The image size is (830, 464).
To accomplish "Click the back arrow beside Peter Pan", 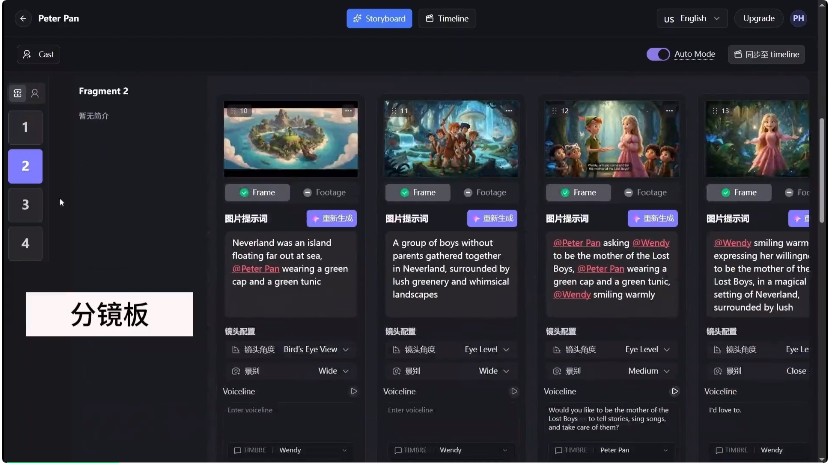I will [x=23, y=18].
